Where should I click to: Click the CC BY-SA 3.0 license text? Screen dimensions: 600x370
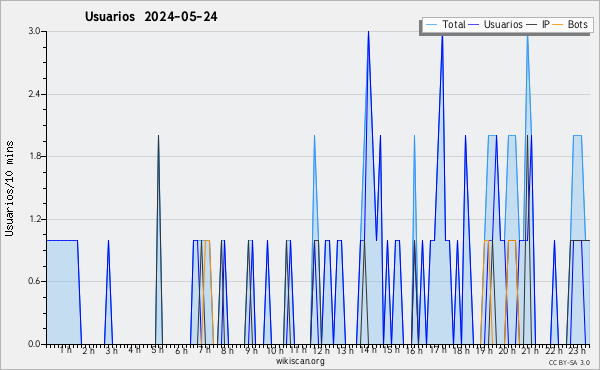pyautogui.click(x=569, y=362)
